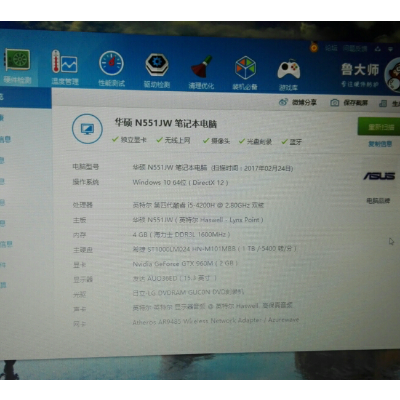This screenshot has width=400, height=400.
Task: Click the 内存 row label
Action: click(x=79, y=235)
